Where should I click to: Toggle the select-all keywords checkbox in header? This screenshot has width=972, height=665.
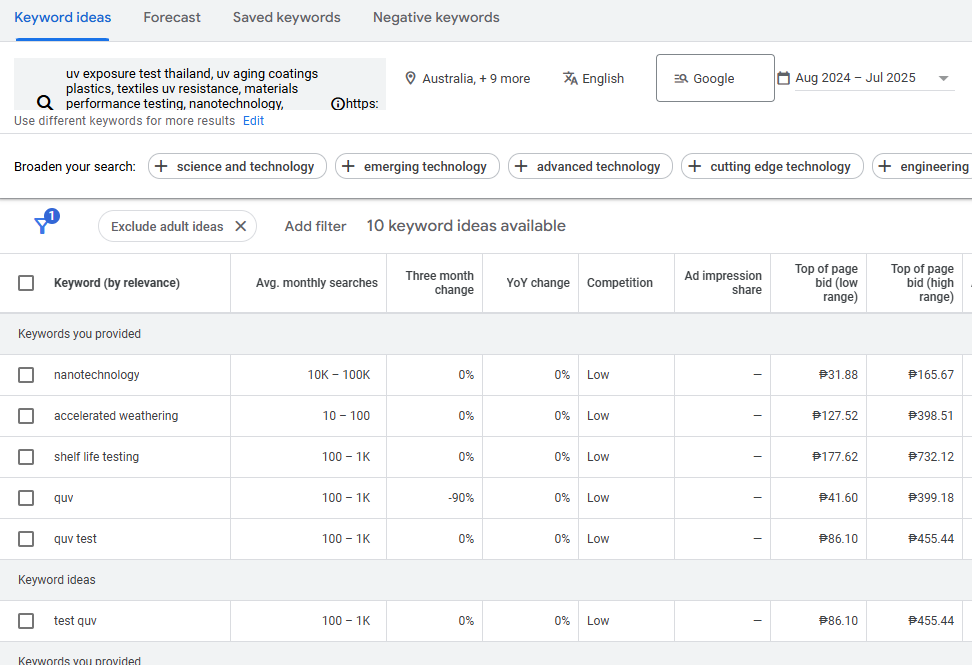click(x=26, y=283)
